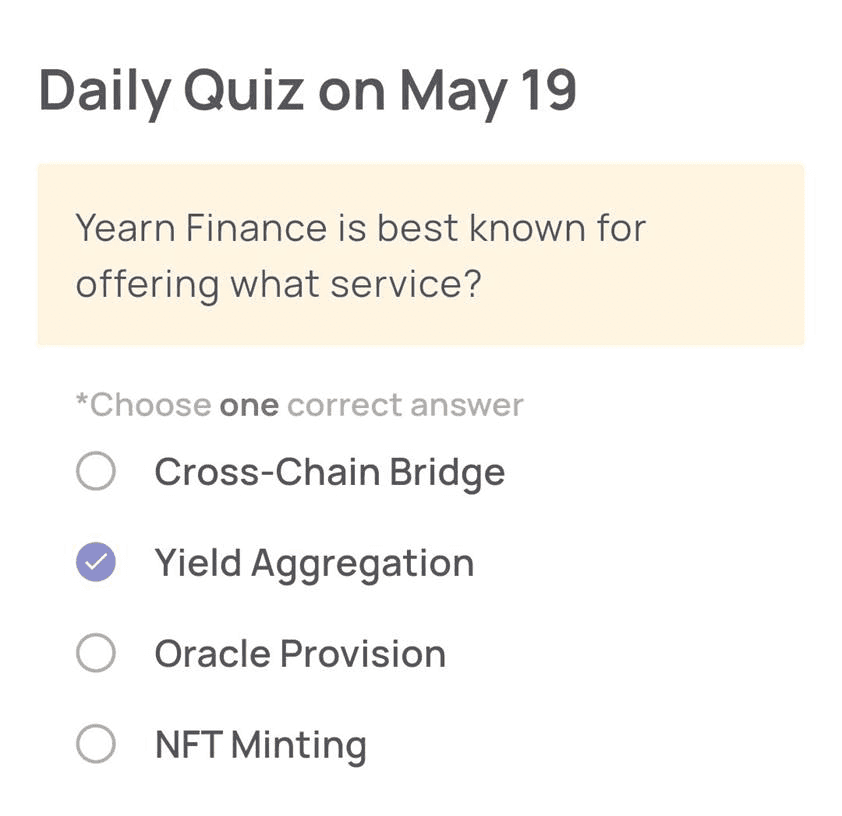
Task: Pick the NFT Minting radio circle
Action: pyautogui.click(x=96, y=744)
